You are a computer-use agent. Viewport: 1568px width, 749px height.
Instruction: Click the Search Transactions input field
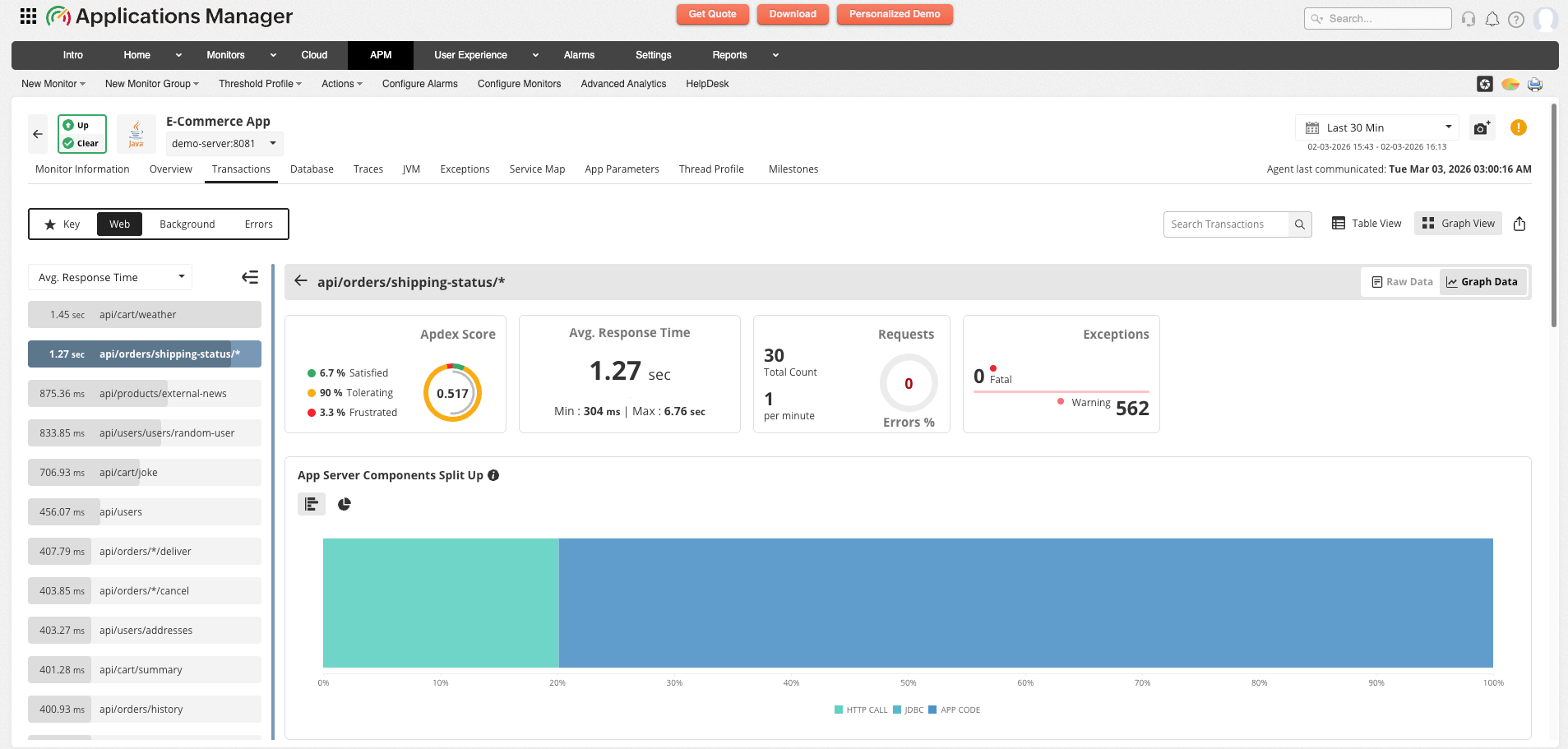1226,224
